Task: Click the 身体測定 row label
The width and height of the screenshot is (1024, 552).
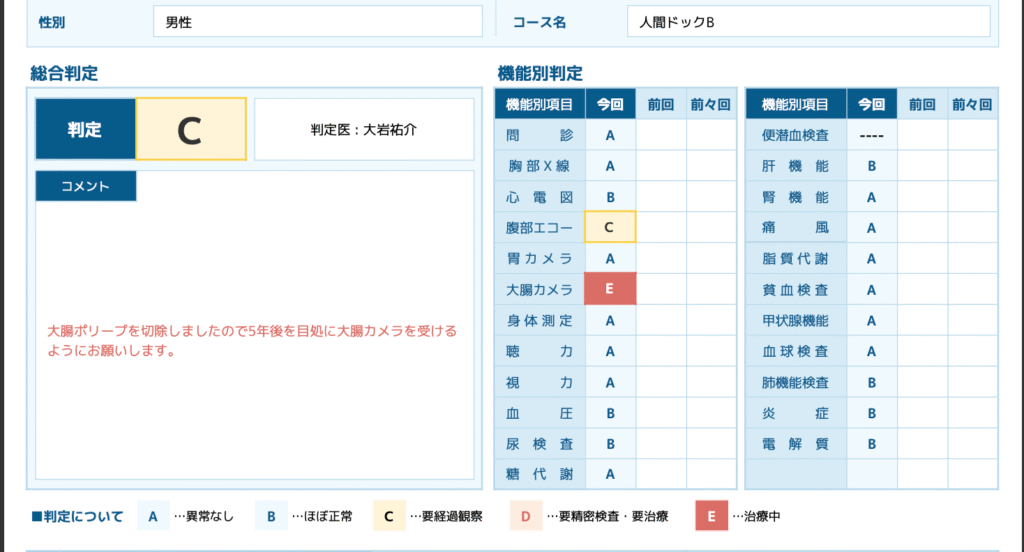Action: point(539,320)
